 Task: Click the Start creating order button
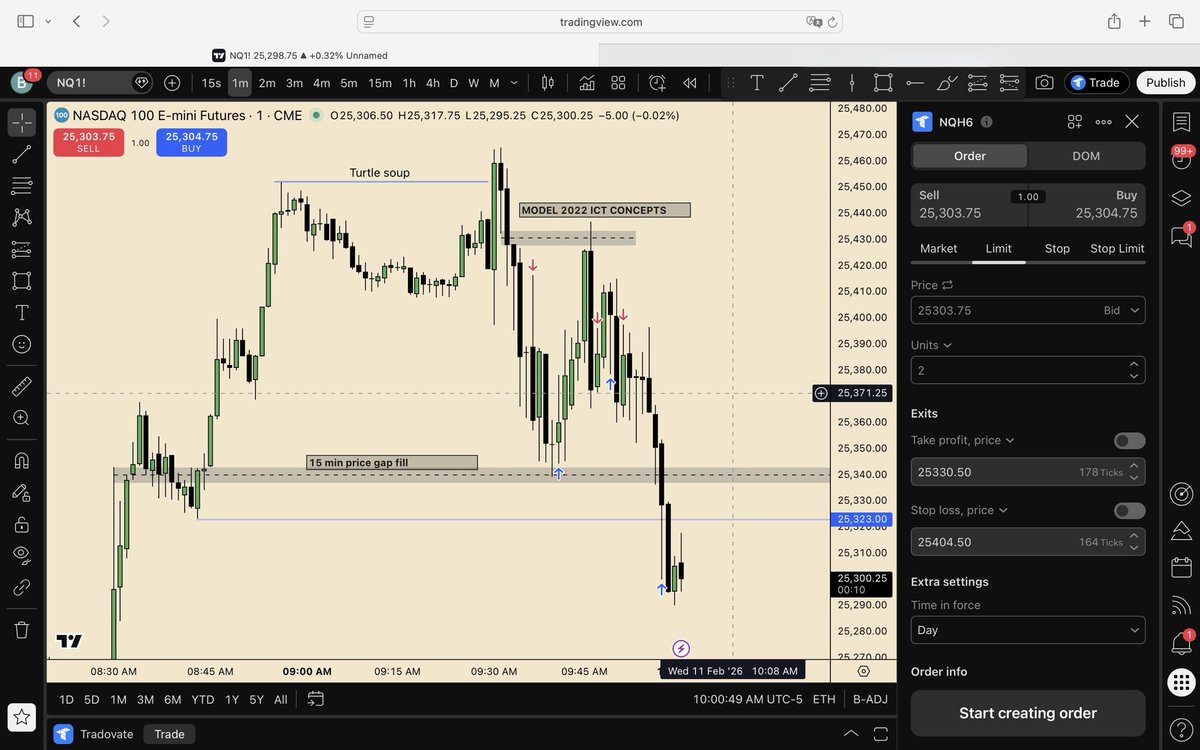click(1028, 713)
